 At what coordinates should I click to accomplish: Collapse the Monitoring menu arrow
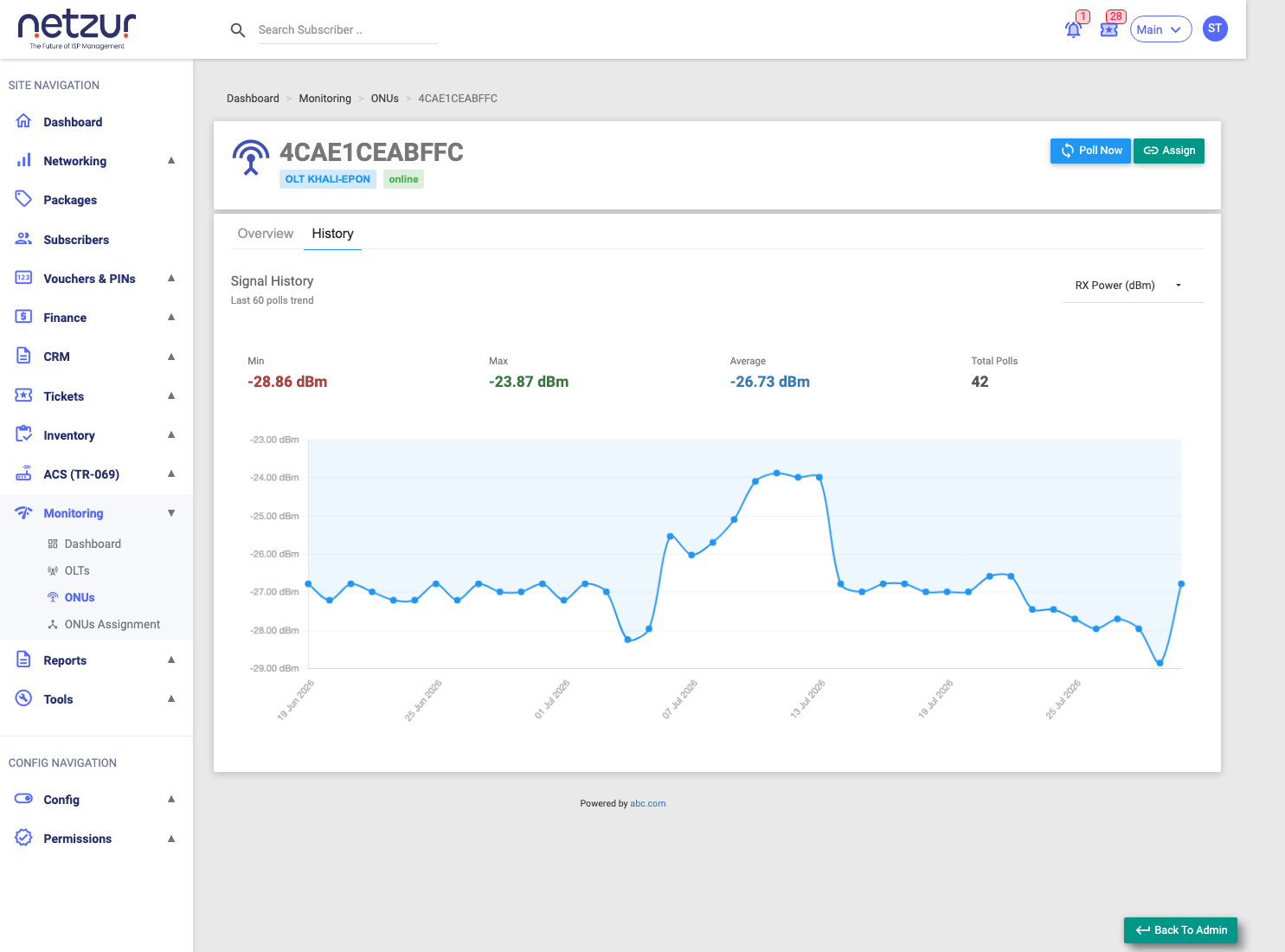coord(171,512)
